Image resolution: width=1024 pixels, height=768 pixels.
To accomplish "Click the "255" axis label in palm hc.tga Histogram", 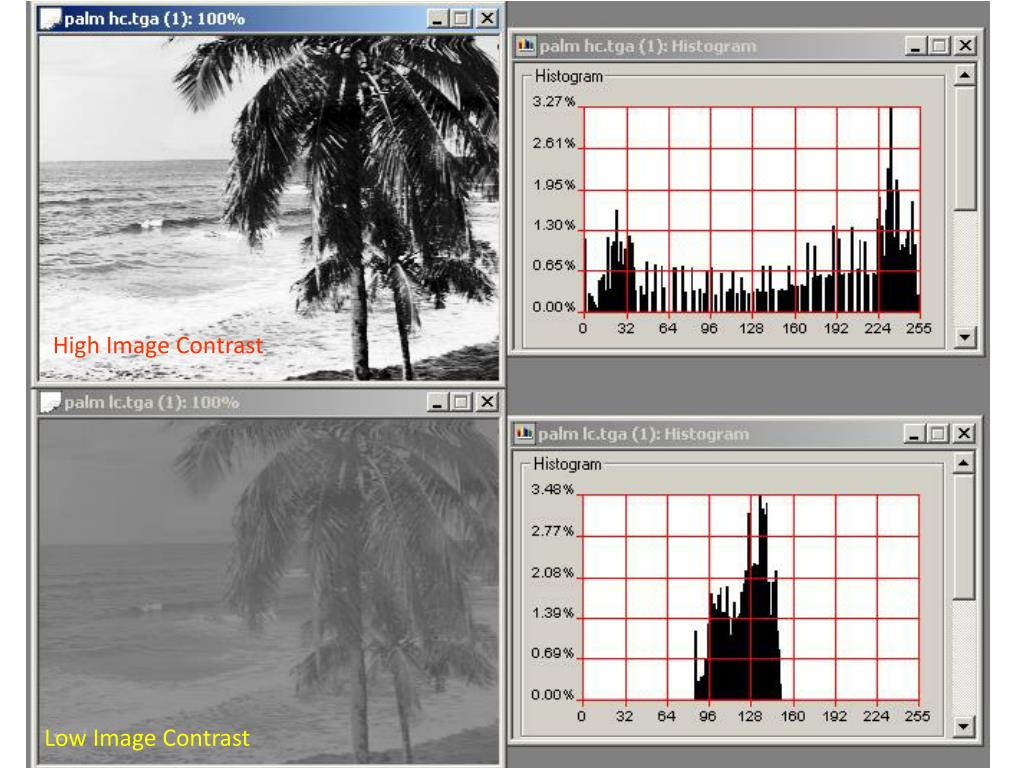I will tap(919, 328).
